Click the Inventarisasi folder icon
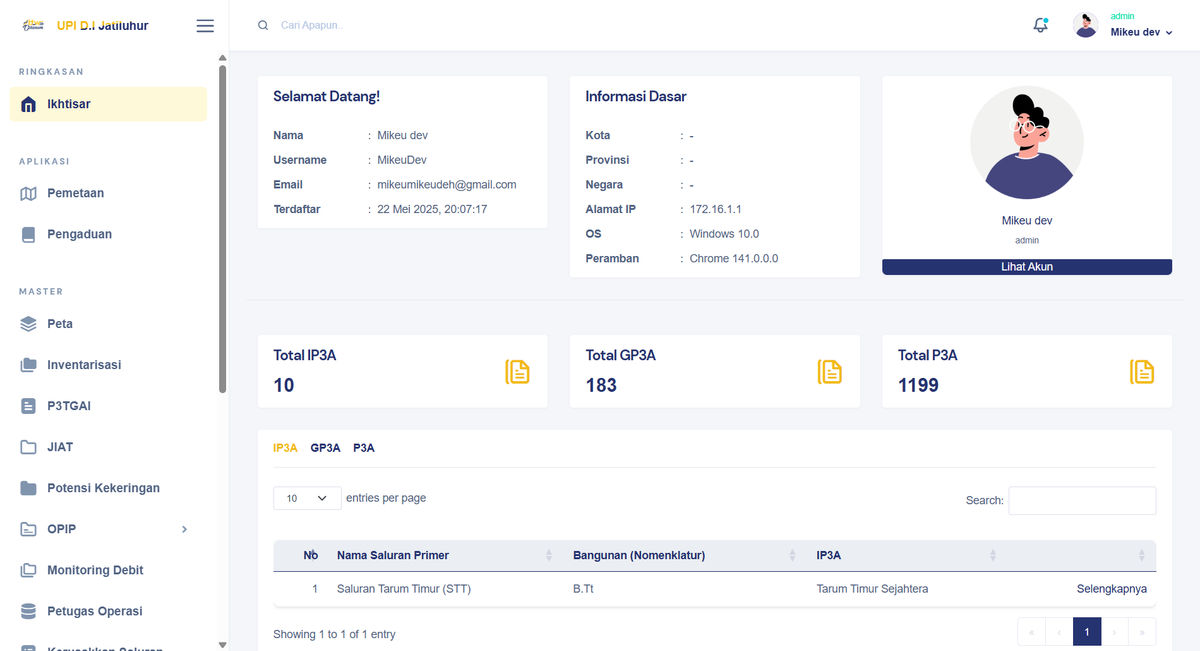Image resolution: width=1200 pixels, height=651 pixels. pos(28,365)
